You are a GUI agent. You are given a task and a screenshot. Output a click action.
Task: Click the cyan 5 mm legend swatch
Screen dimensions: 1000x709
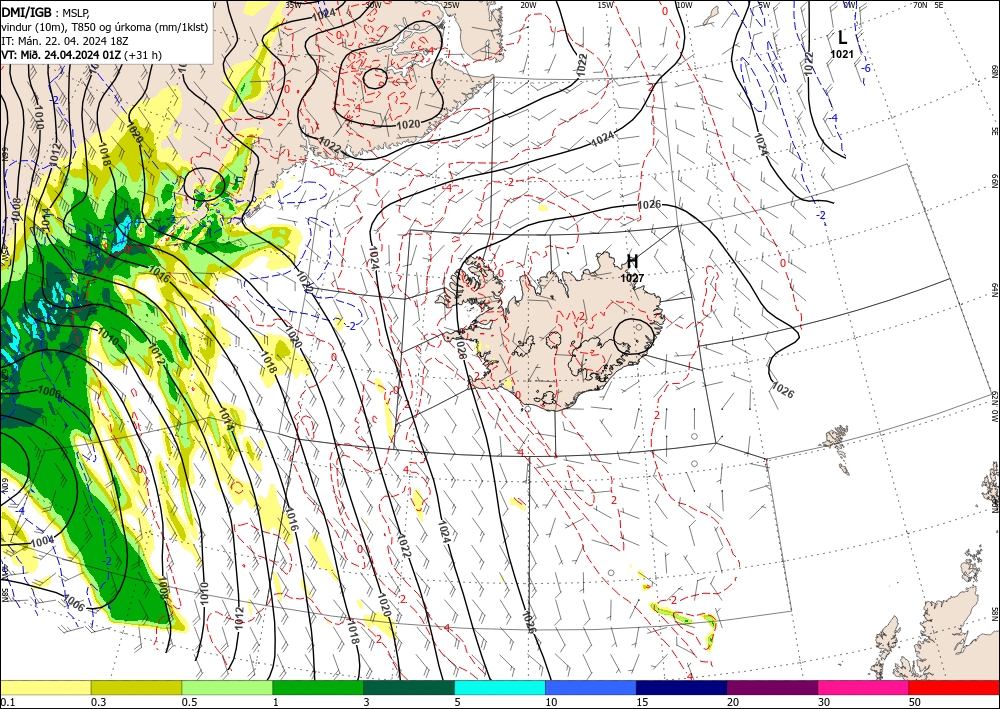click(500, 687)
